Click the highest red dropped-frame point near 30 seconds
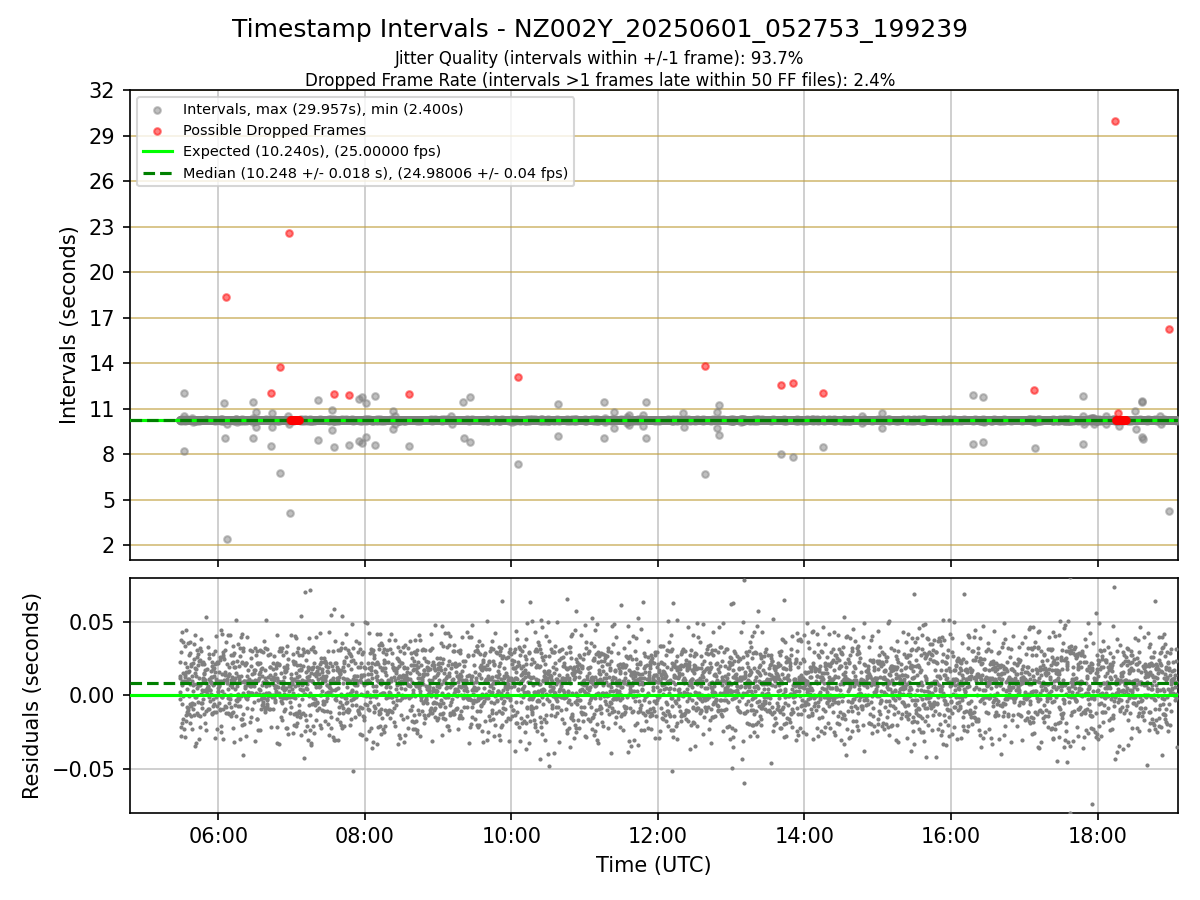The width and height of the screenshot is (1200, 900). coord(1115,121)
